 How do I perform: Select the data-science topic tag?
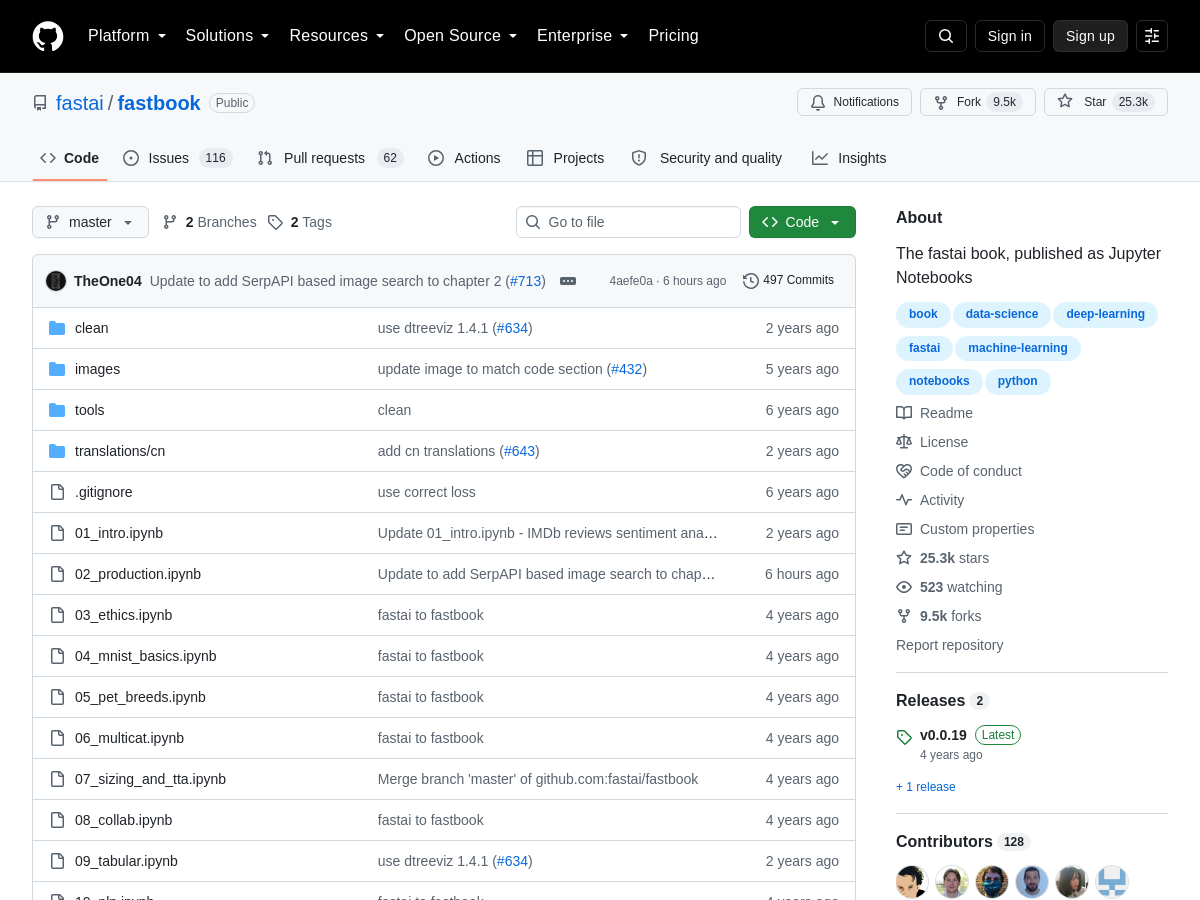point(1001,314)
